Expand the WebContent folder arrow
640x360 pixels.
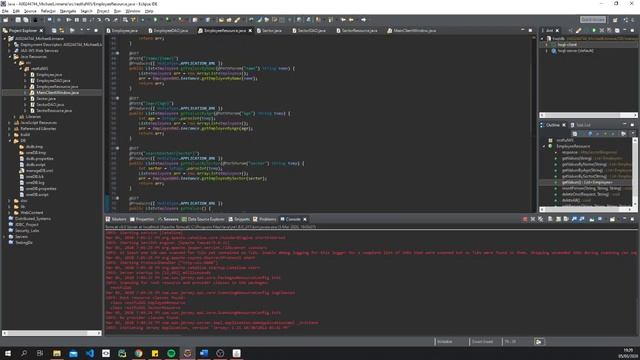[x=10, y=213]
